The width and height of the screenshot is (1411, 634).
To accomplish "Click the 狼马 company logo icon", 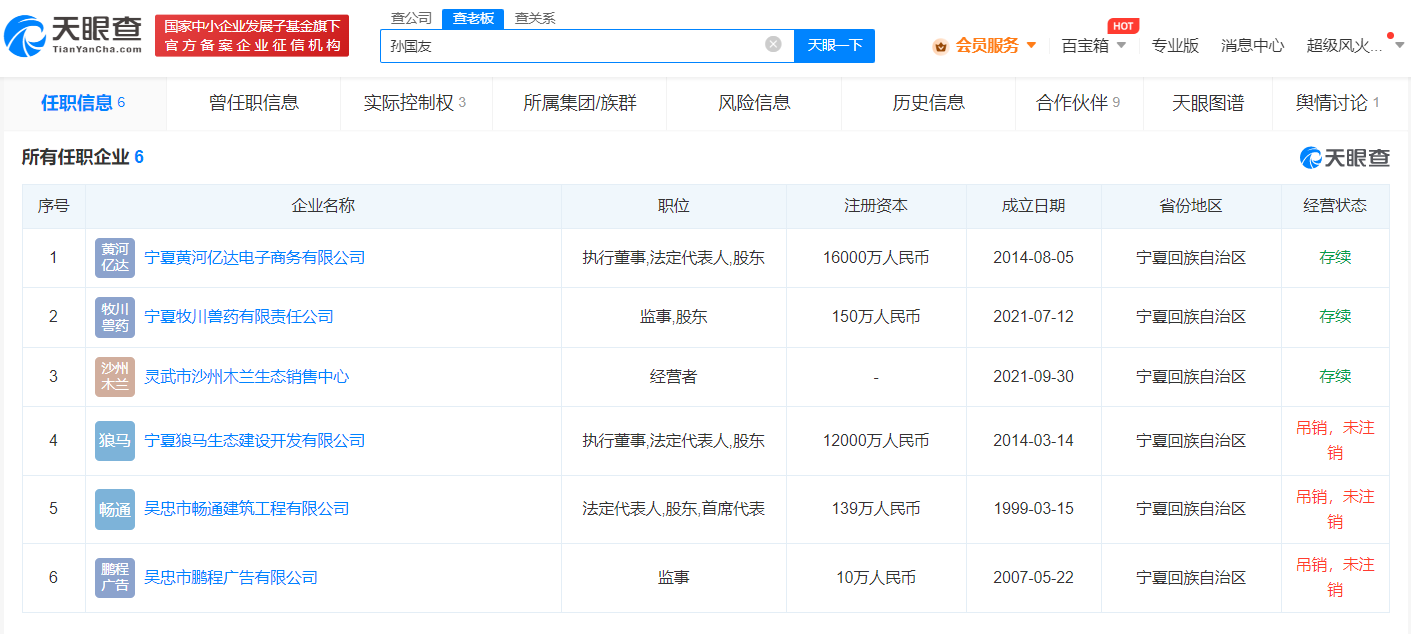I will tap(114, 440).
